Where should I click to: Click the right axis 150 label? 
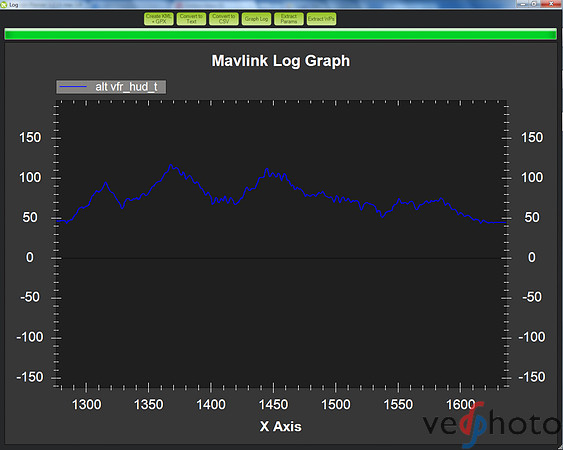point(532,138)
